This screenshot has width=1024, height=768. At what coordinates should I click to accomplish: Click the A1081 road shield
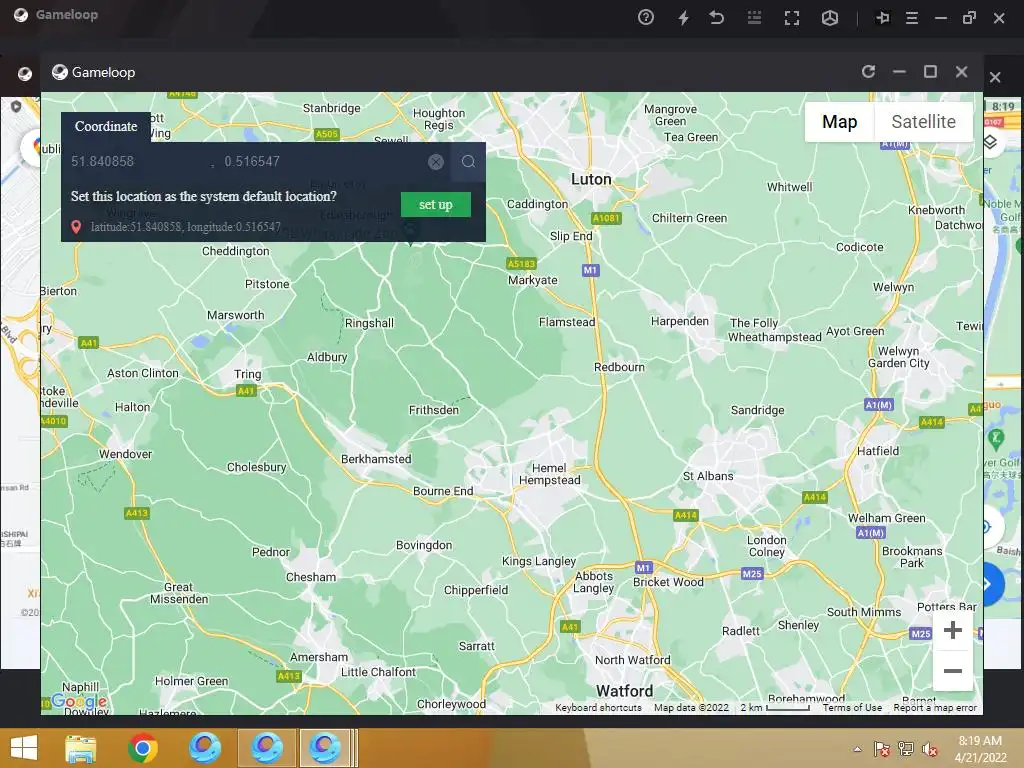(x=606, y=218)
